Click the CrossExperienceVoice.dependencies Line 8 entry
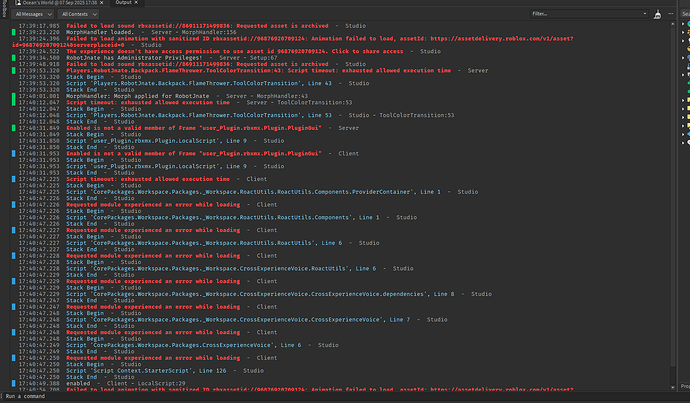Image resolution: width=690 pixels, height=403 pixels. [x=260, y=294]
